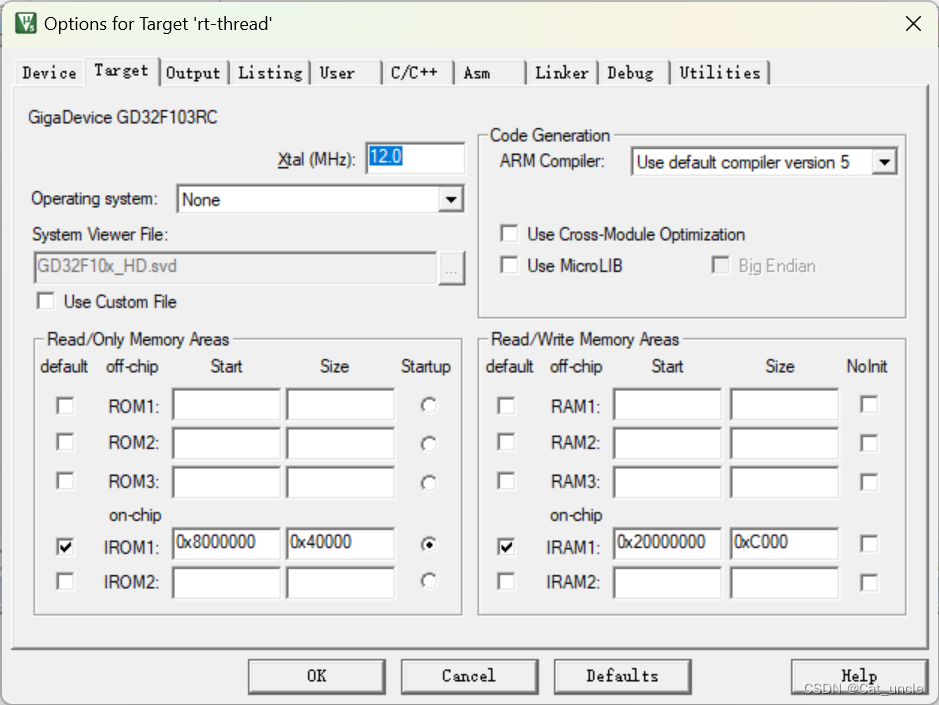The height and width of the screenshot is (705, 939).
Task: Select the ROM2 Startup radio button
Action: pyautogui.click(x=428, y=444)
